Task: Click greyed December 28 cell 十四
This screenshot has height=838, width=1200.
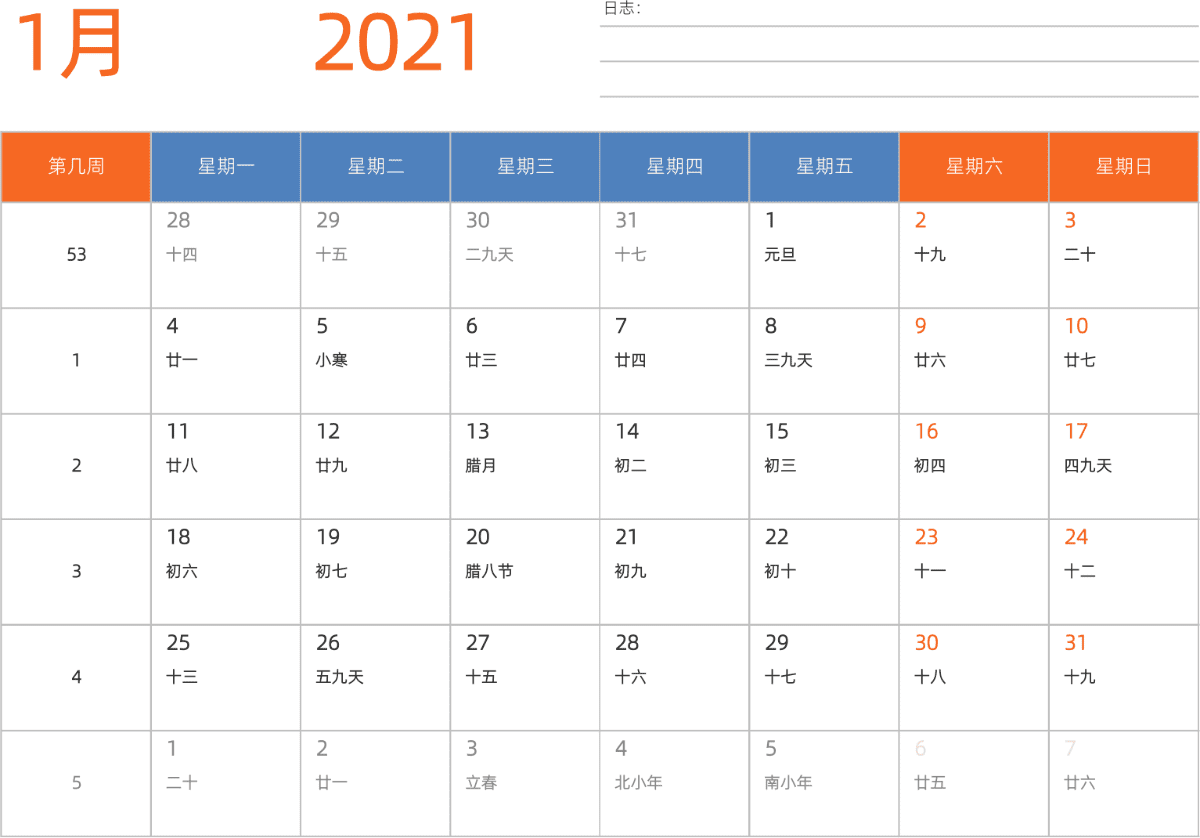Action: click(x=226, y=255)
